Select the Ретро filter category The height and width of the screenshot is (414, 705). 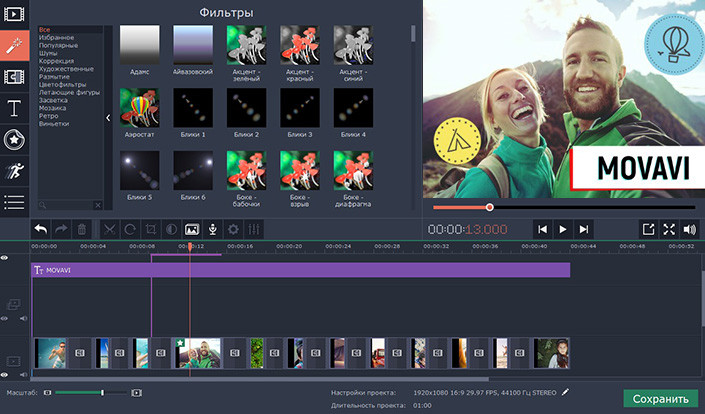tap(49, 116)
